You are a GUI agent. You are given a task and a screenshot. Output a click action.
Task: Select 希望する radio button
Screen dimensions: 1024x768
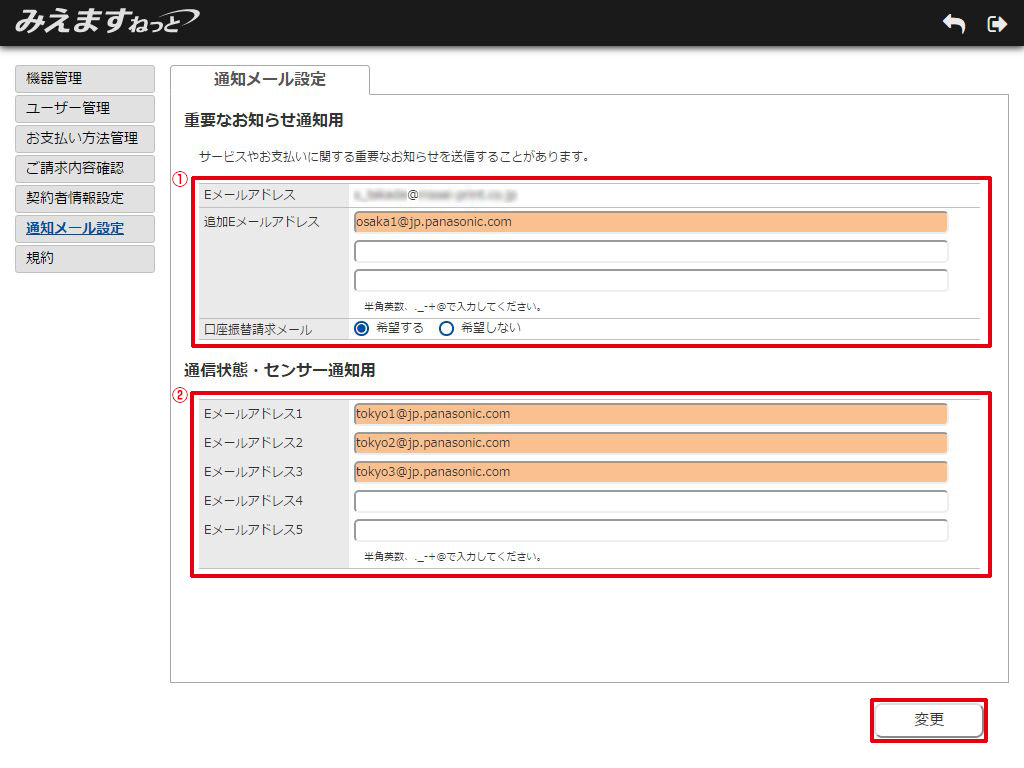click(362, 328)
